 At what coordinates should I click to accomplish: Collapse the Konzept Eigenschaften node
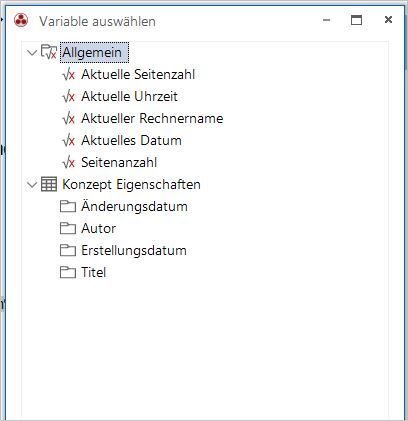tap(32, 185)
